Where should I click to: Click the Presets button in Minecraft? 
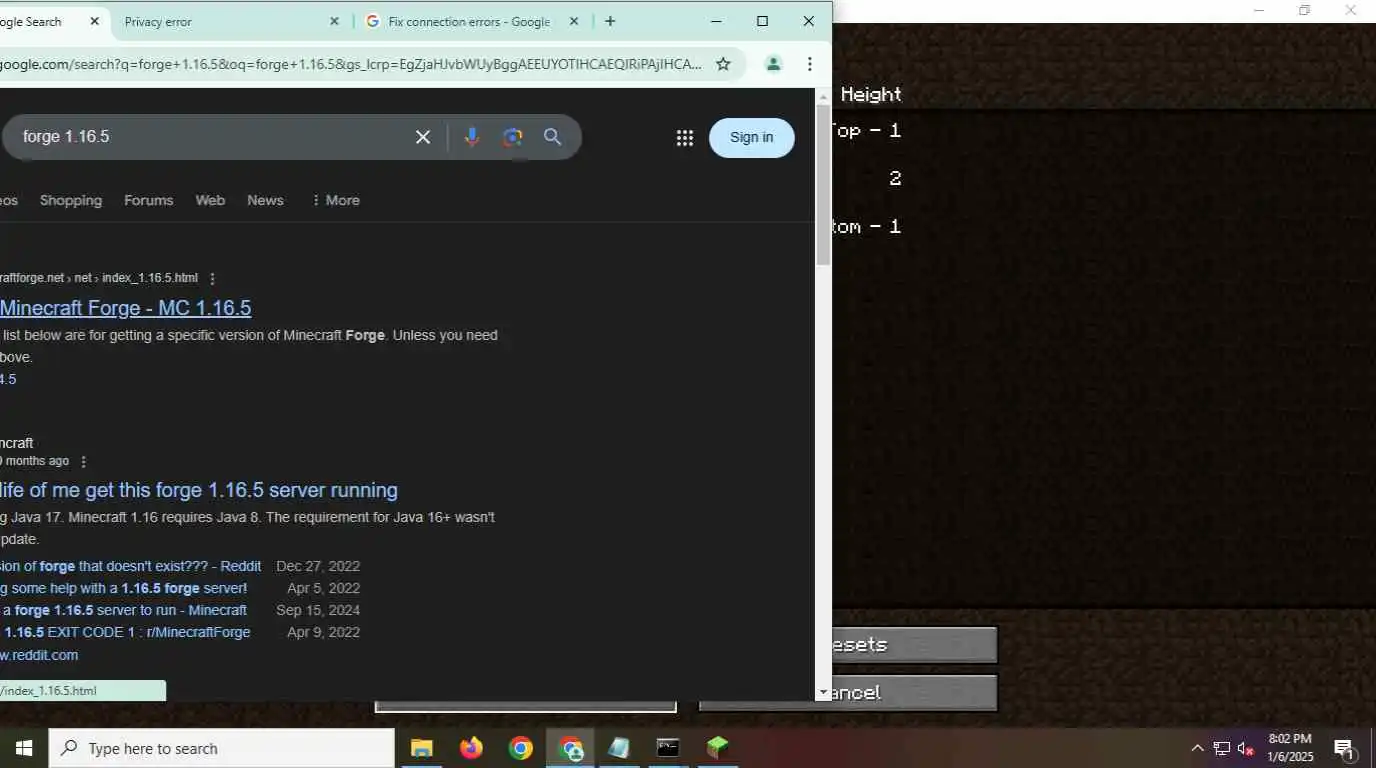[914, 645]
